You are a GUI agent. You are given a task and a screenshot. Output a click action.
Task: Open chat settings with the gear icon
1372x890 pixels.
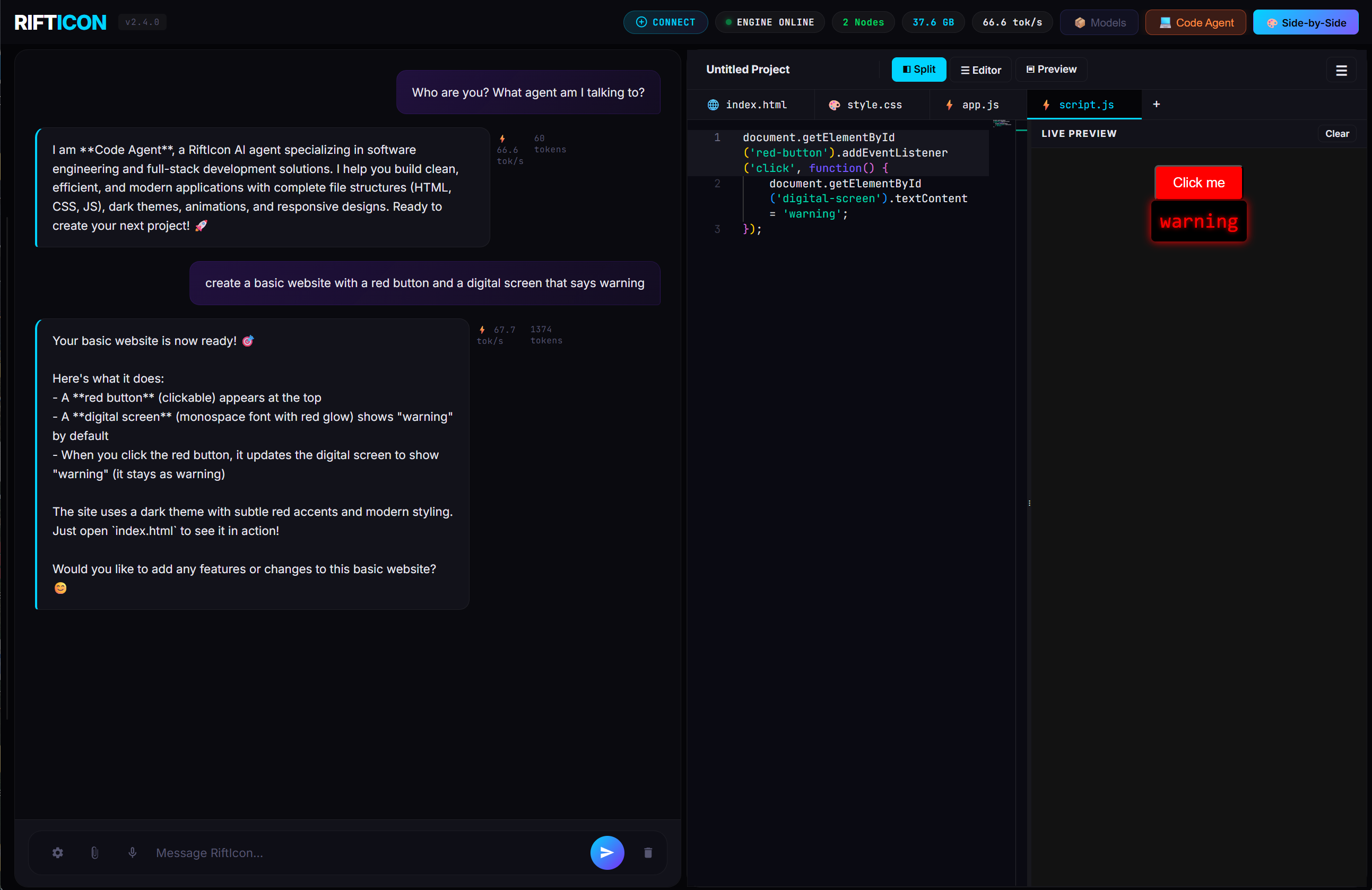tap(58, 853)
